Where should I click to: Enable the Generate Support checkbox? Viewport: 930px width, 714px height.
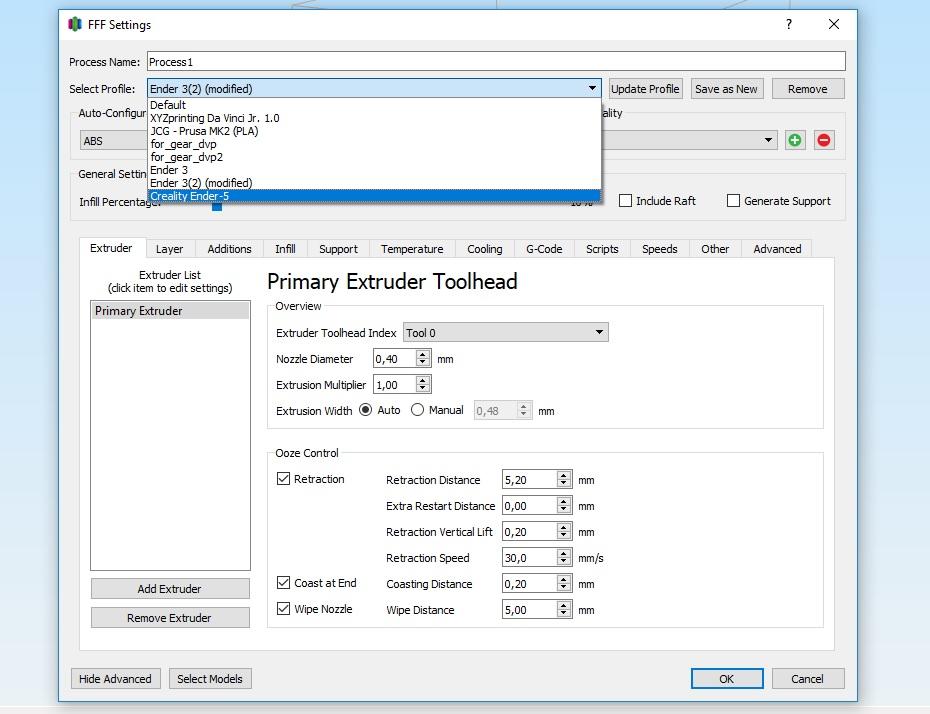click(x=734, y=201)
